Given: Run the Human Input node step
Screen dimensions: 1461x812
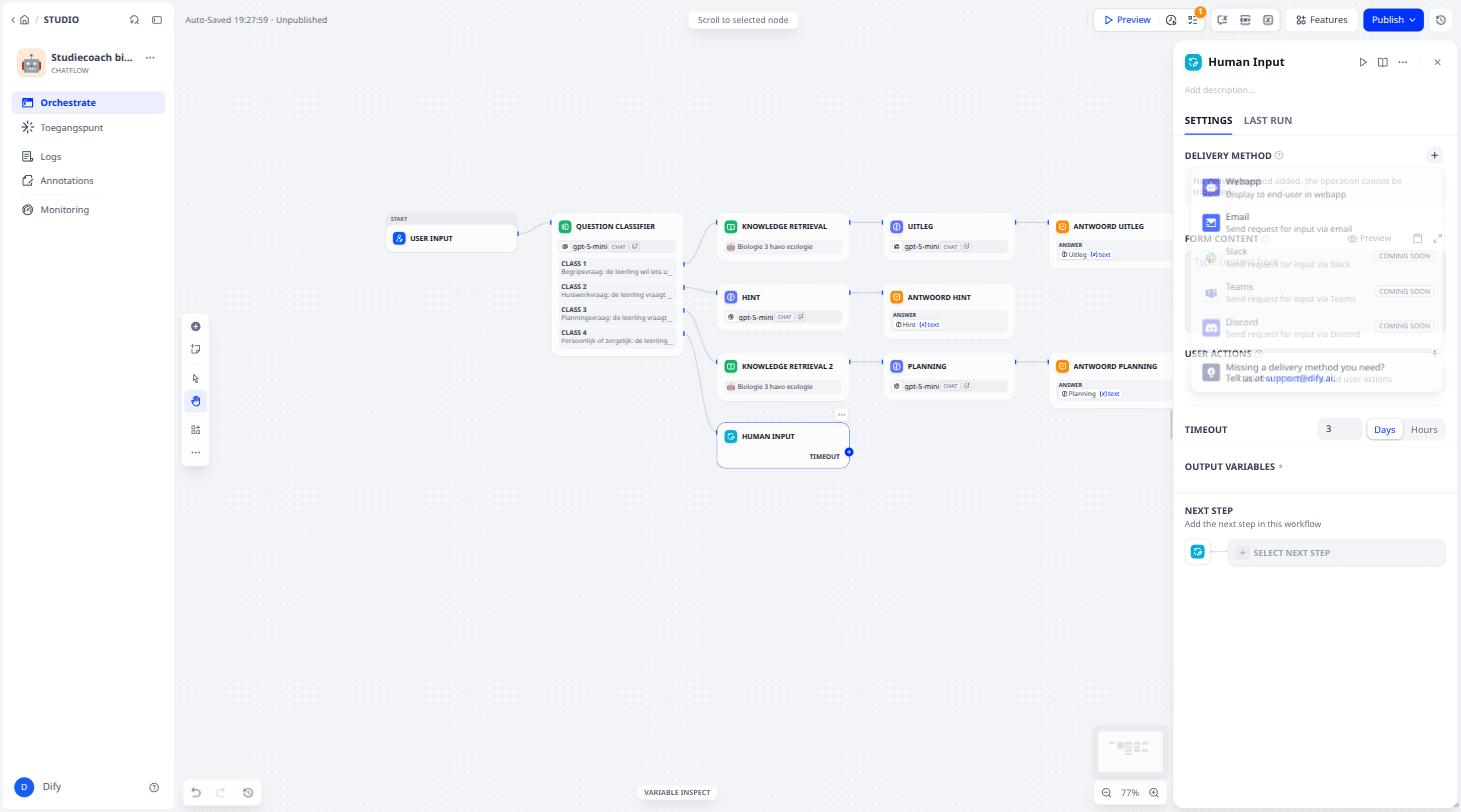Looking at the screenshot, I should (1363, 62).
